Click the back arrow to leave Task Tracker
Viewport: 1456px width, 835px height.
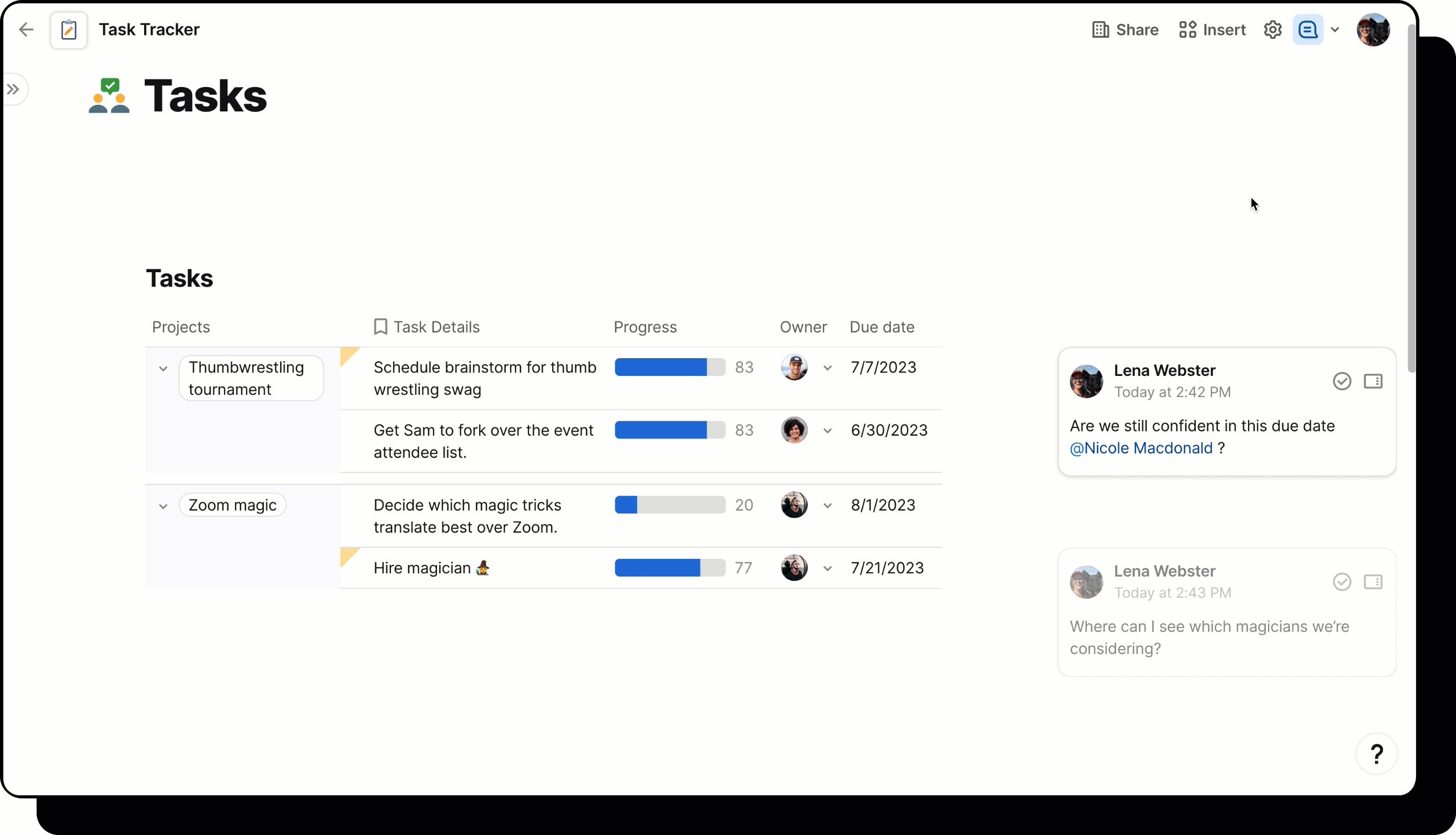point(26,29)
